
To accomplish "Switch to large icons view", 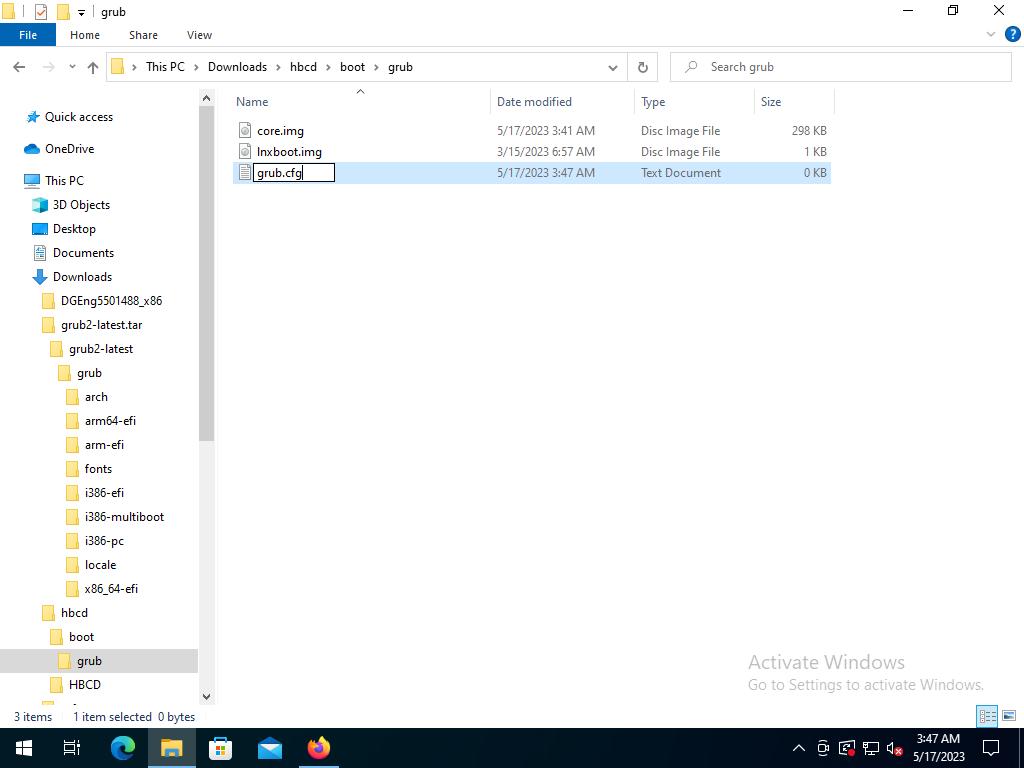I will [x=1008, y=716].
